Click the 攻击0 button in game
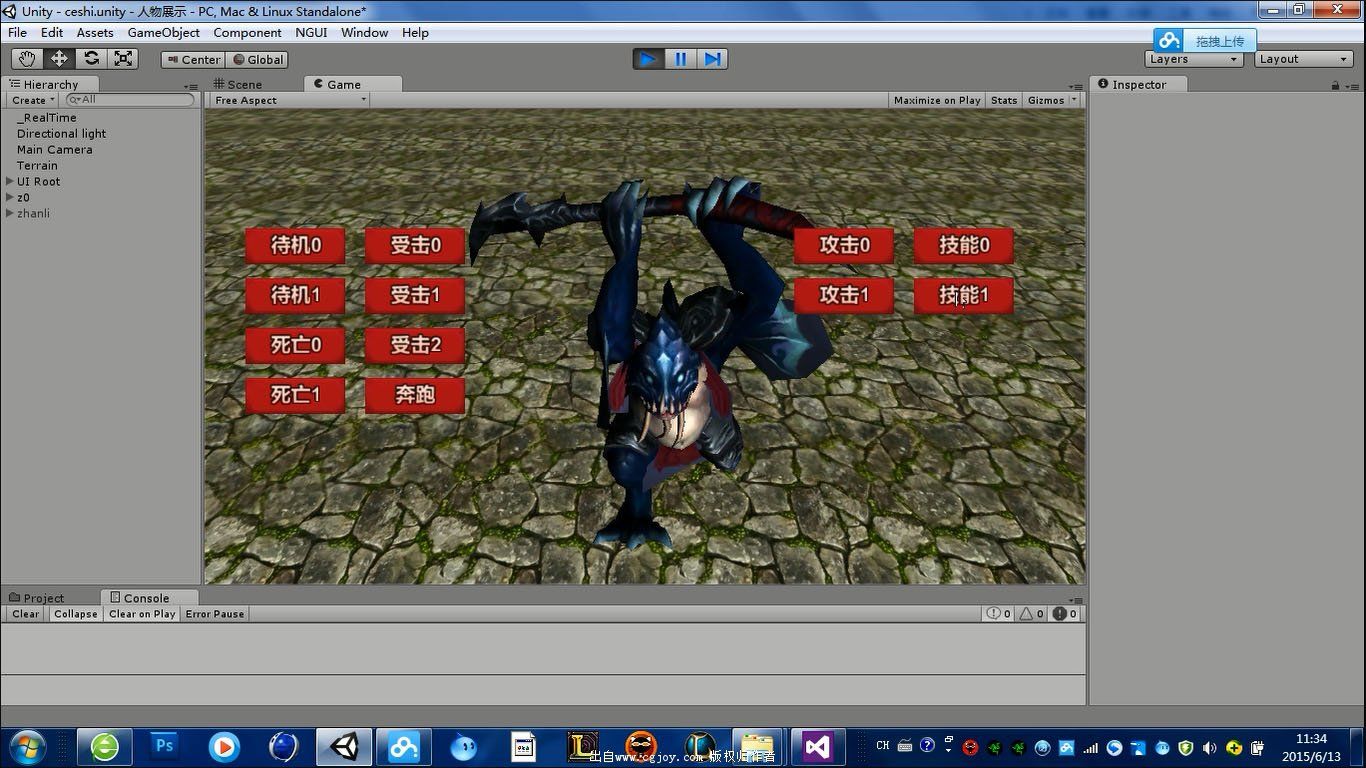 (844, 245)
